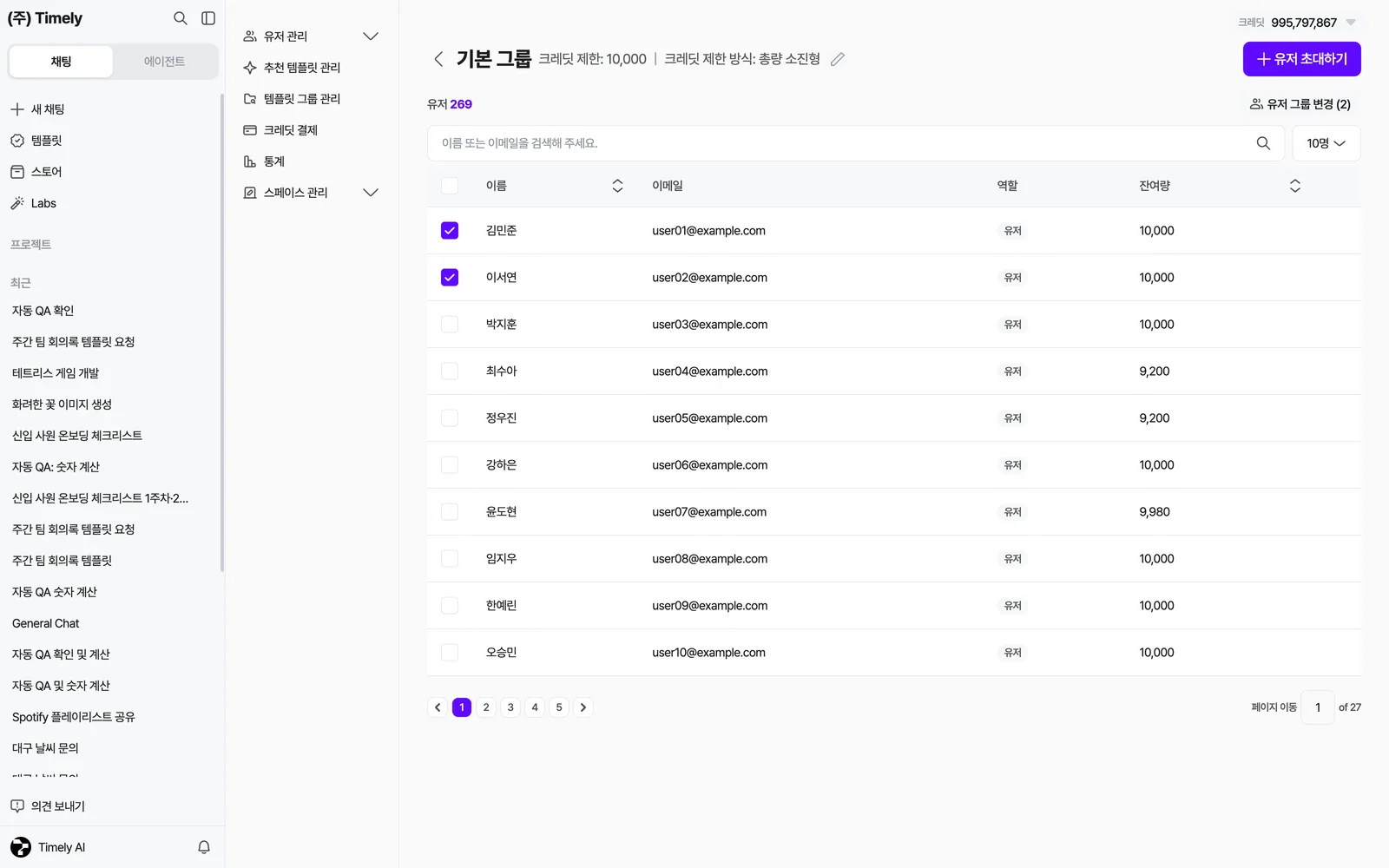Uncheck the checkbox for 이서연
This screenshot has height=868, width=1389.
[x=450, y=278]
